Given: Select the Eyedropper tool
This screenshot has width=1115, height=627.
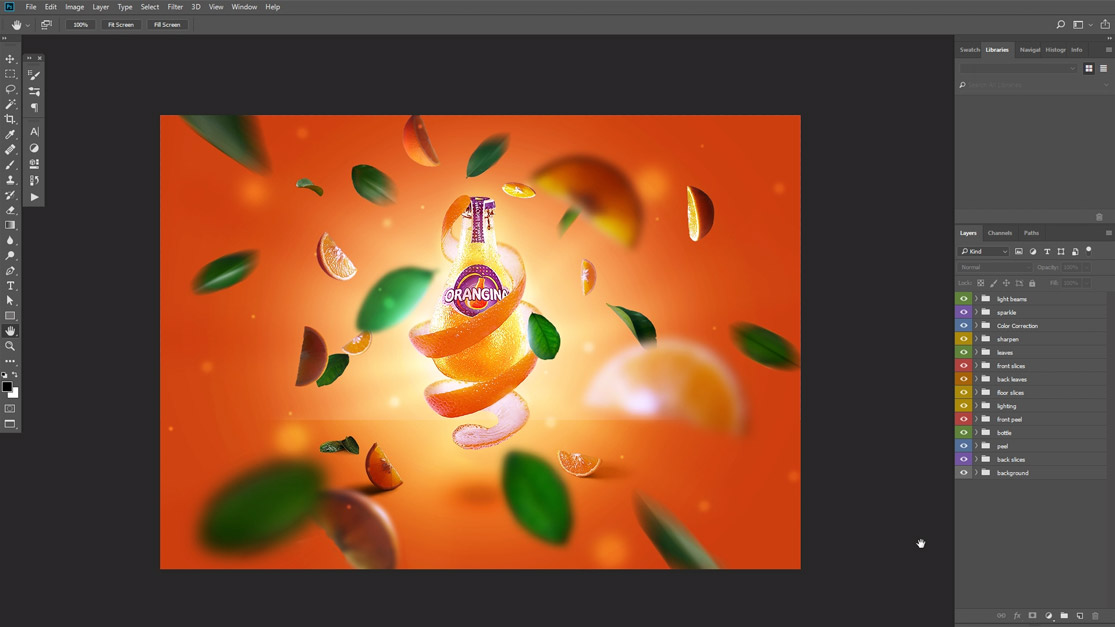Looking at the screenshot, I should [10, 134].
